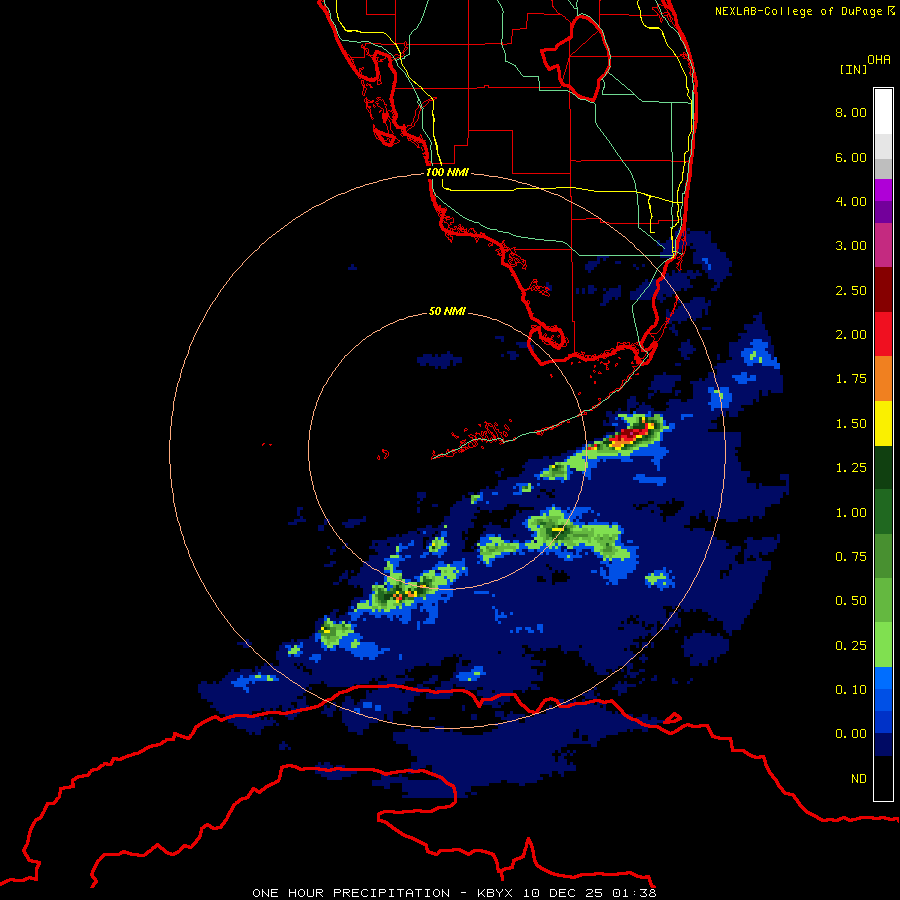900x900 pixels.
Task: Click the 1.00 legend value
Action: pyautogui.click(x=851, y=513)
